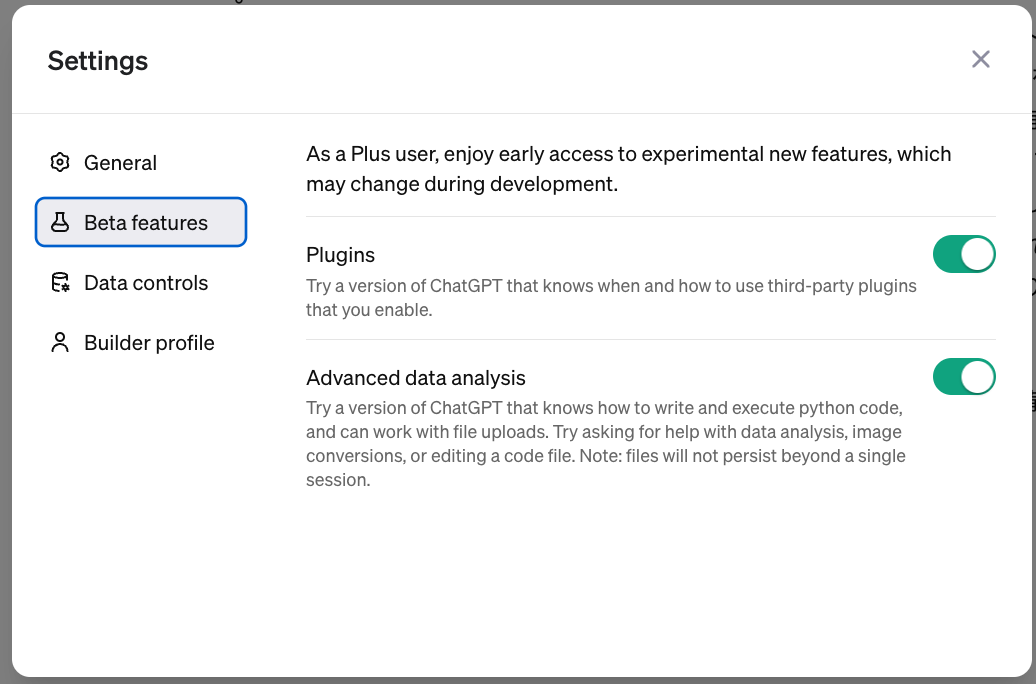Click the Plus user early access text
This screenshot has width=1036, height=684.
click(628, 169)
